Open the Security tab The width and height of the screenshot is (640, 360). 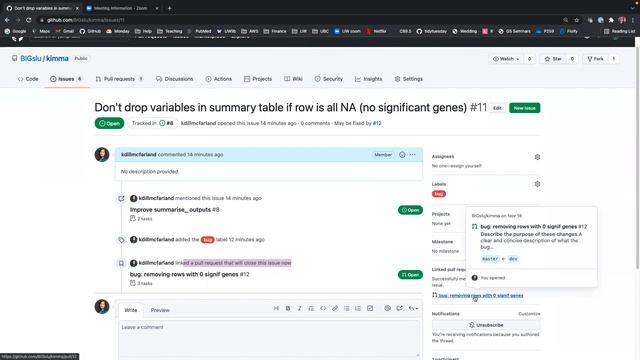click(x=329, y=79)
